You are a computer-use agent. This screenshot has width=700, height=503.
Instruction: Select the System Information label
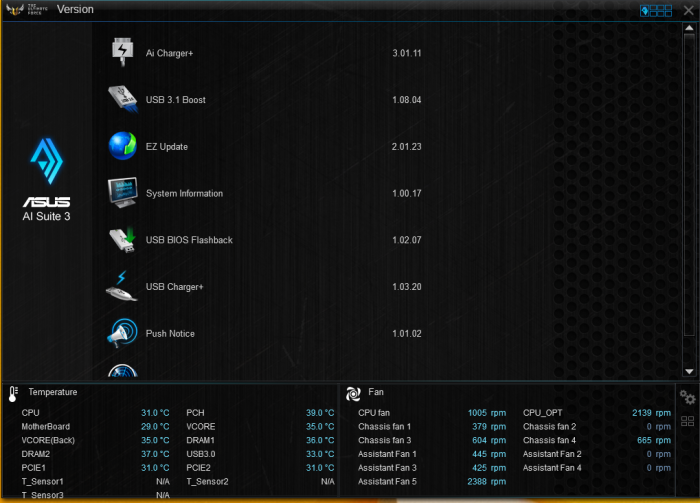[184, 193]
